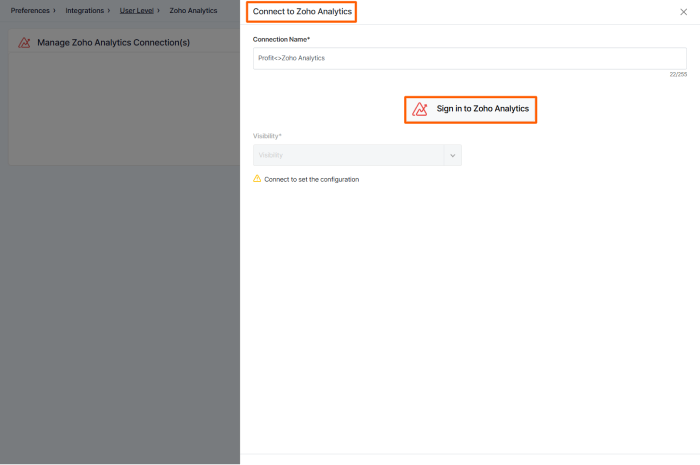Open User Level breadcrumb link
The height and width of the screenshot is (465, 700).
pos(137,10)
